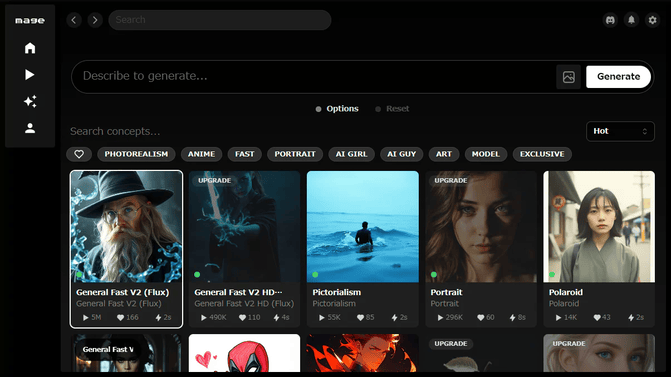Viewport: 671px width, 377px height.
Task: Click the play count icon on Portrait card
Action: [440, 318]
